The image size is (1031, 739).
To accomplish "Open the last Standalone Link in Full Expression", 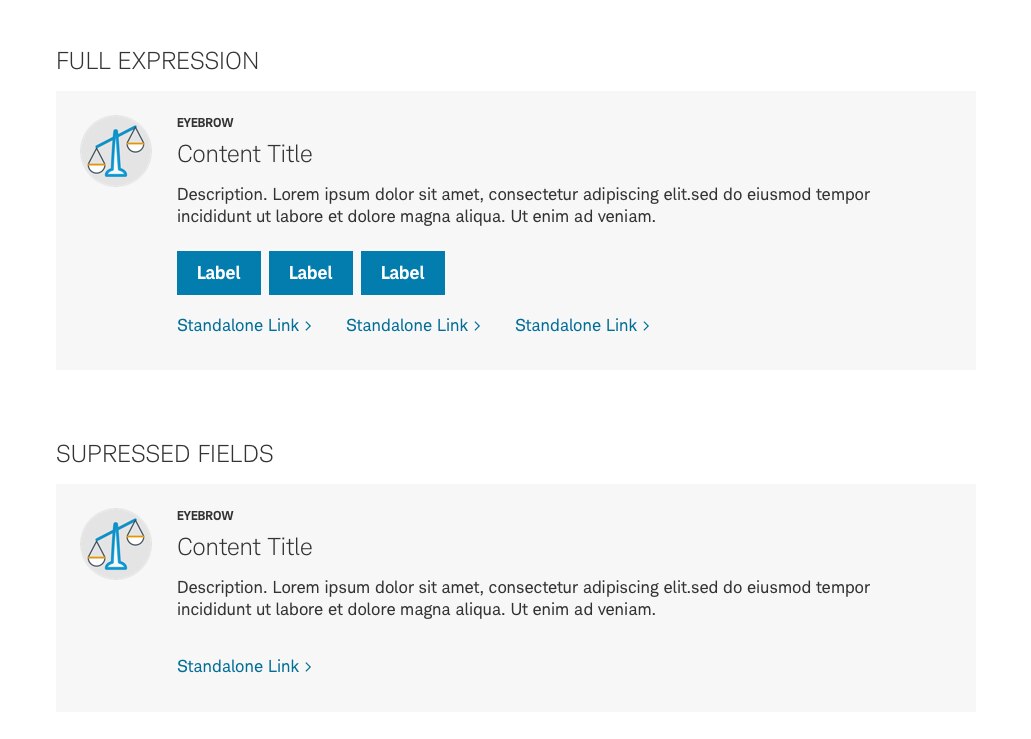I will click(x=582, y=325).
